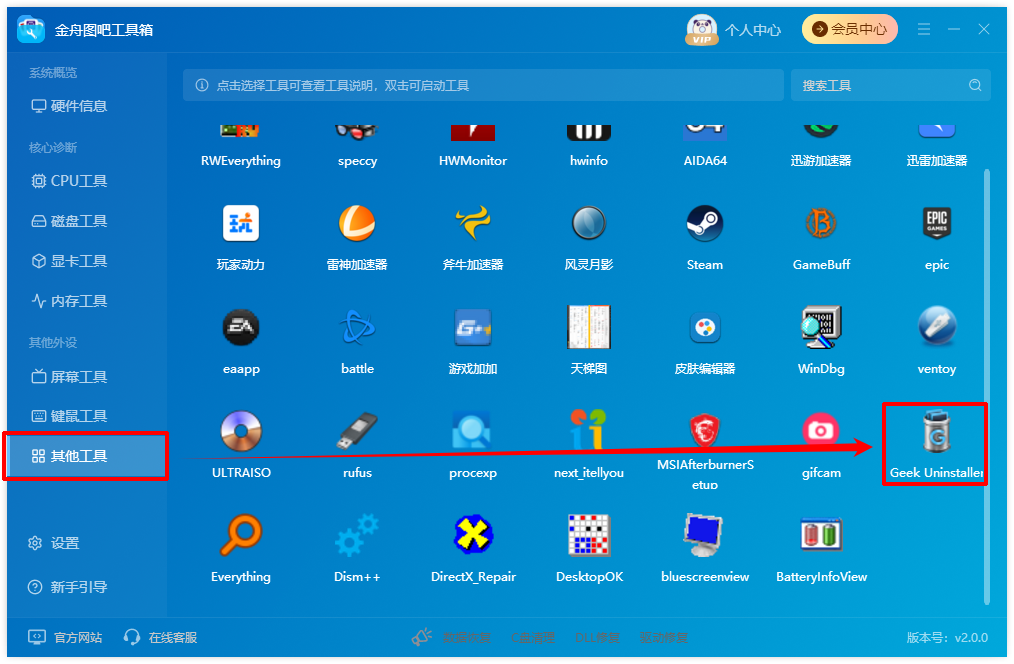The image size is (1014, 664).
Task: Select the ULTRAISO disc icon
Action: click(x=241, y=431)
